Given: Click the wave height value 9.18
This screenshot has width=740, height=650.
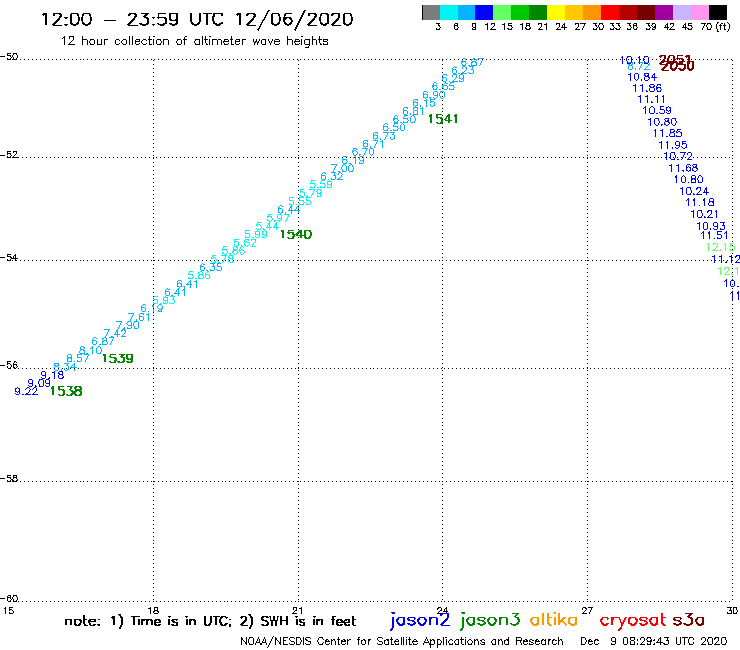Looking at the screenshot, I should (52, 375).
